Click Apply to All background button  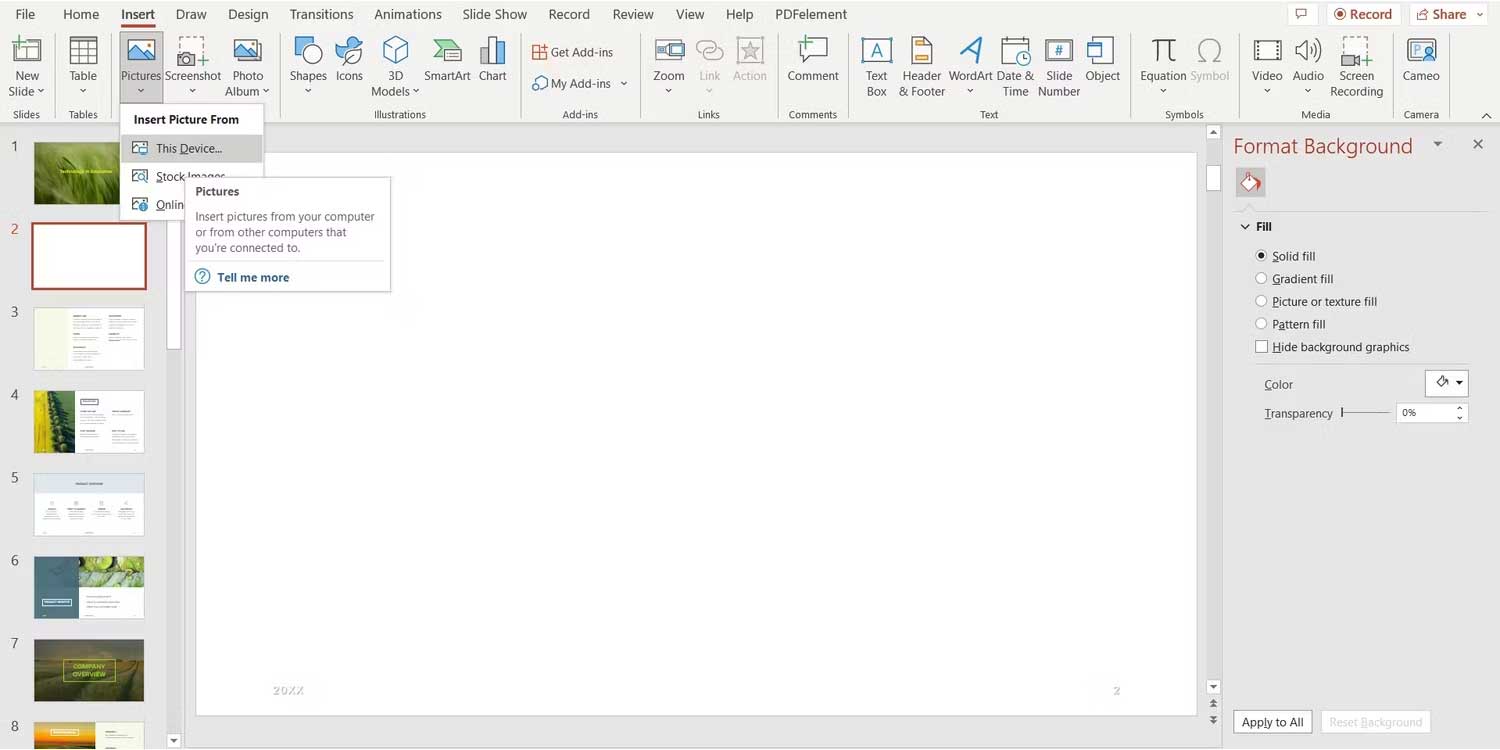[x=1271, y=721]
